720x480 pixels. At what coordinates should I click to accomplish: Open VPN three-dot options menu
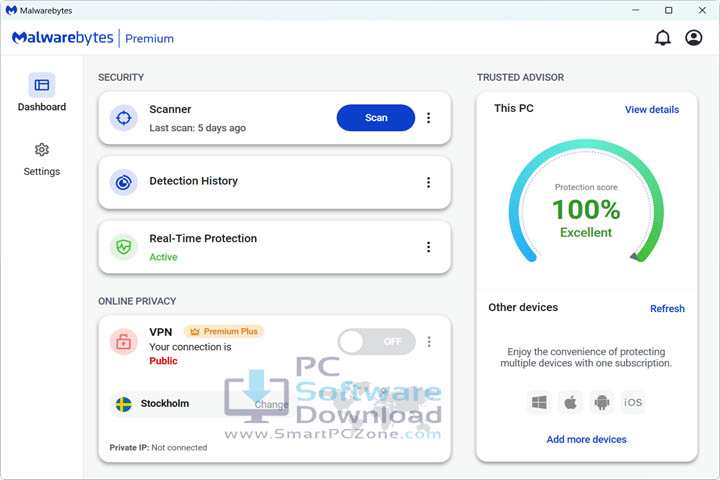pos(429,342)
